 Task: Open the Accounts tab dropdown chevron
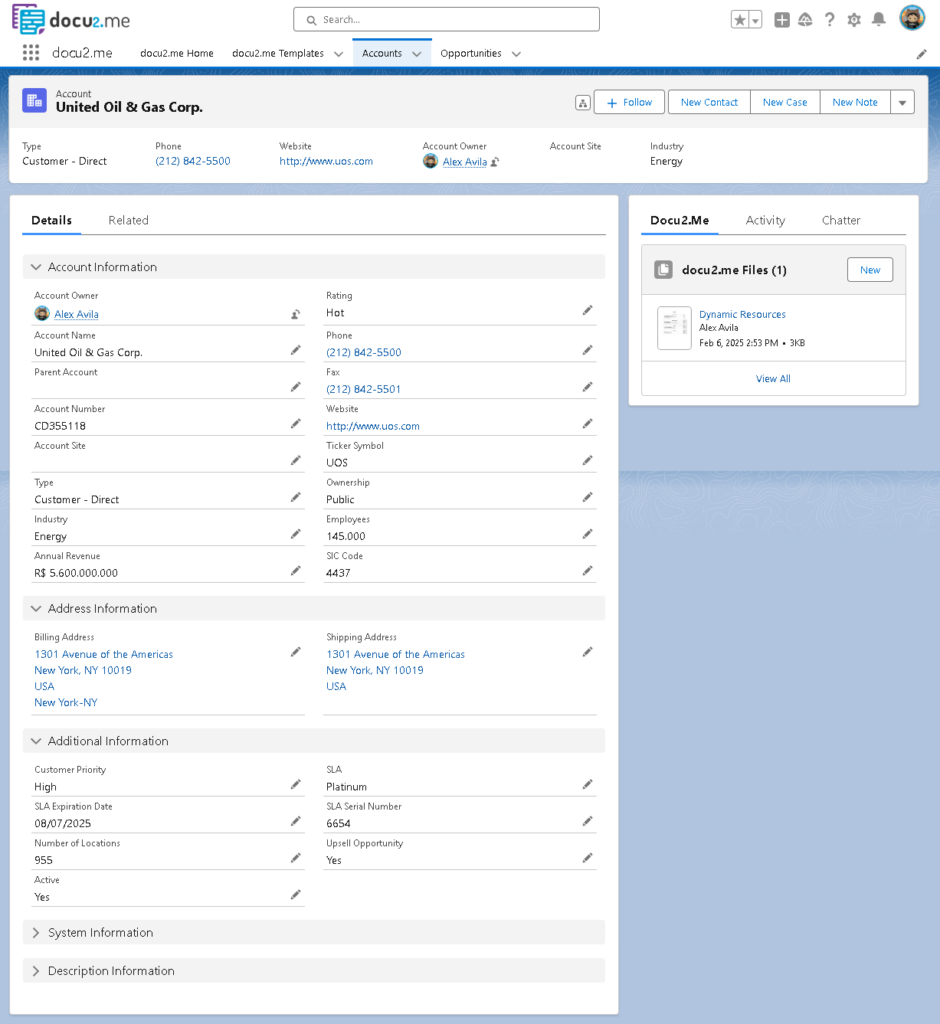pyautogui.click(x=417, y=54)
